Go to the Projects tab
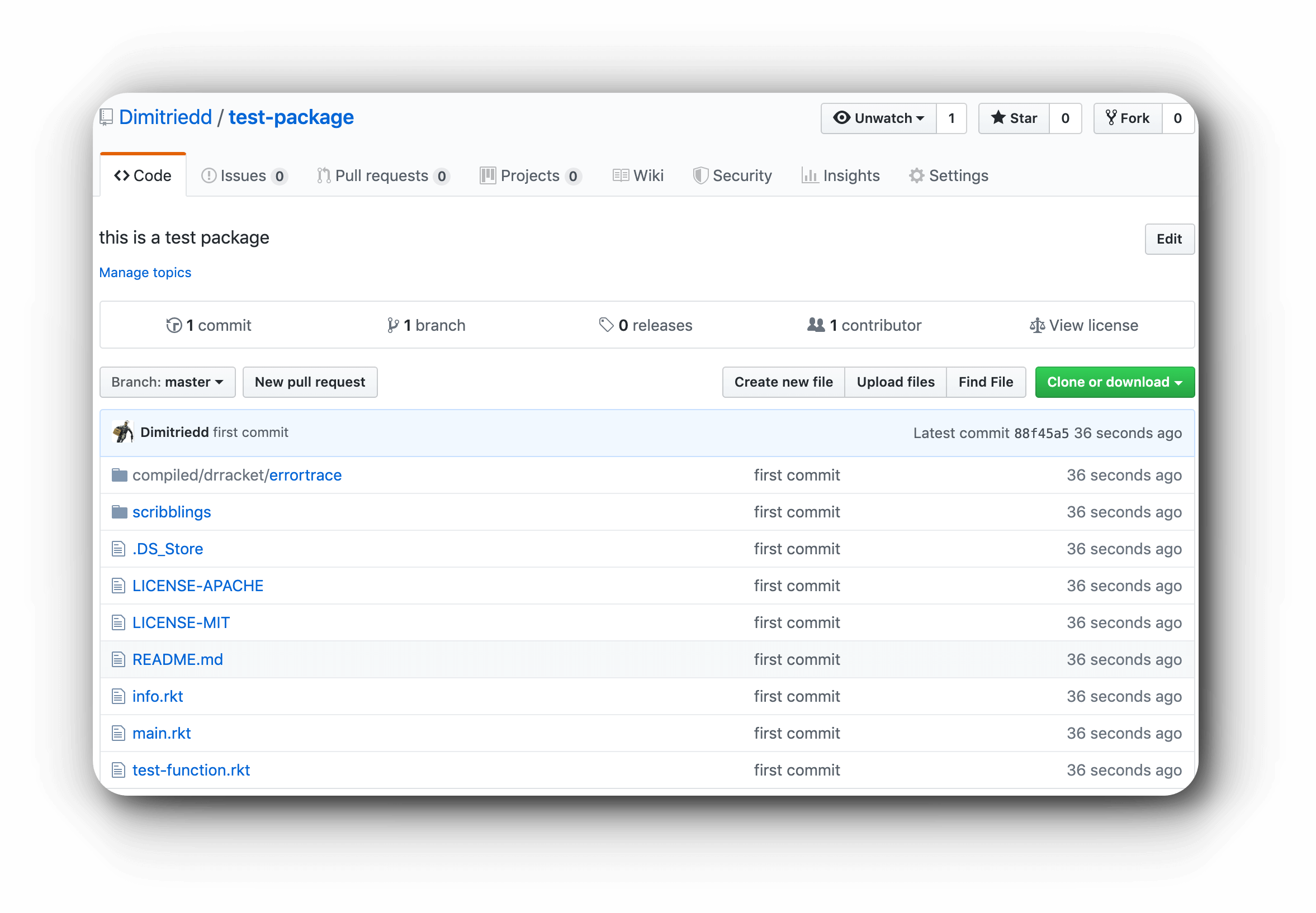This screenshot has height=913, width=1316. point(531,175)
